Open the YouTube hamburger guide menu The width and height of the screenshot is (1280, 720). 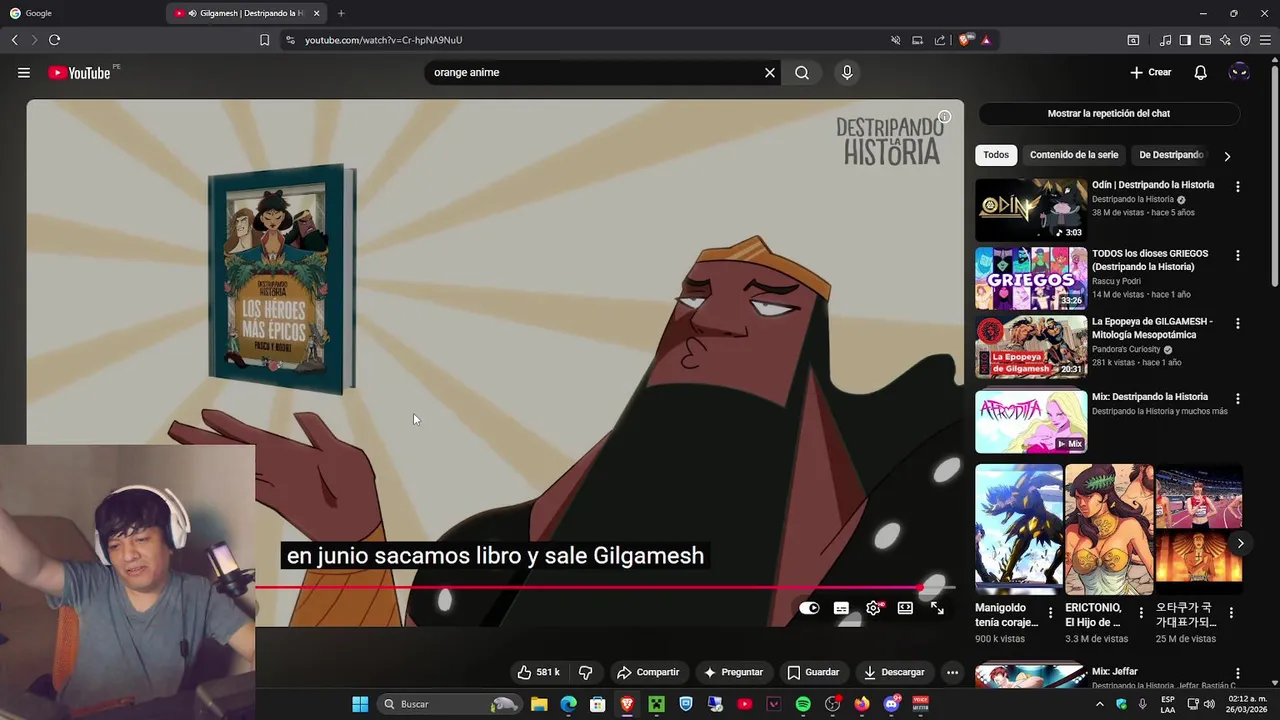pyautogui.click(x=24, y=73)
